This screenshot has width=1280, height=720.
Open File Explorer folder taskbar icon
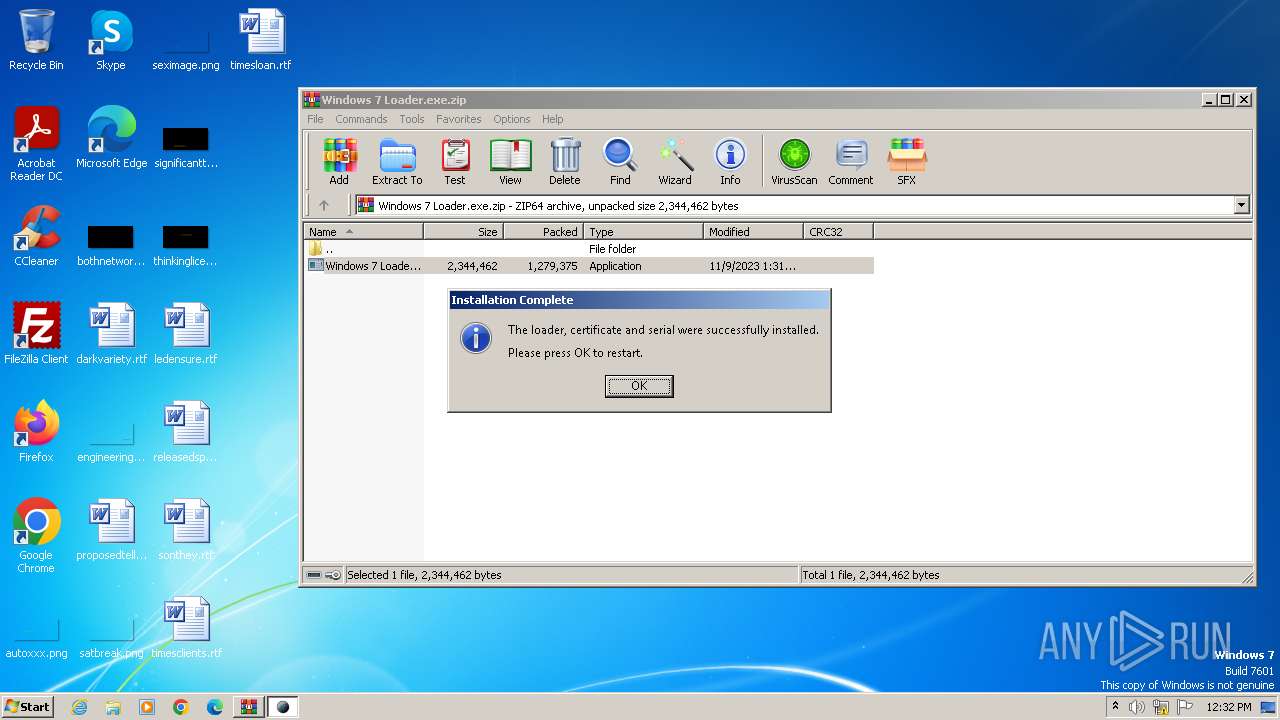pyautogui.click(x=113, y=707)
